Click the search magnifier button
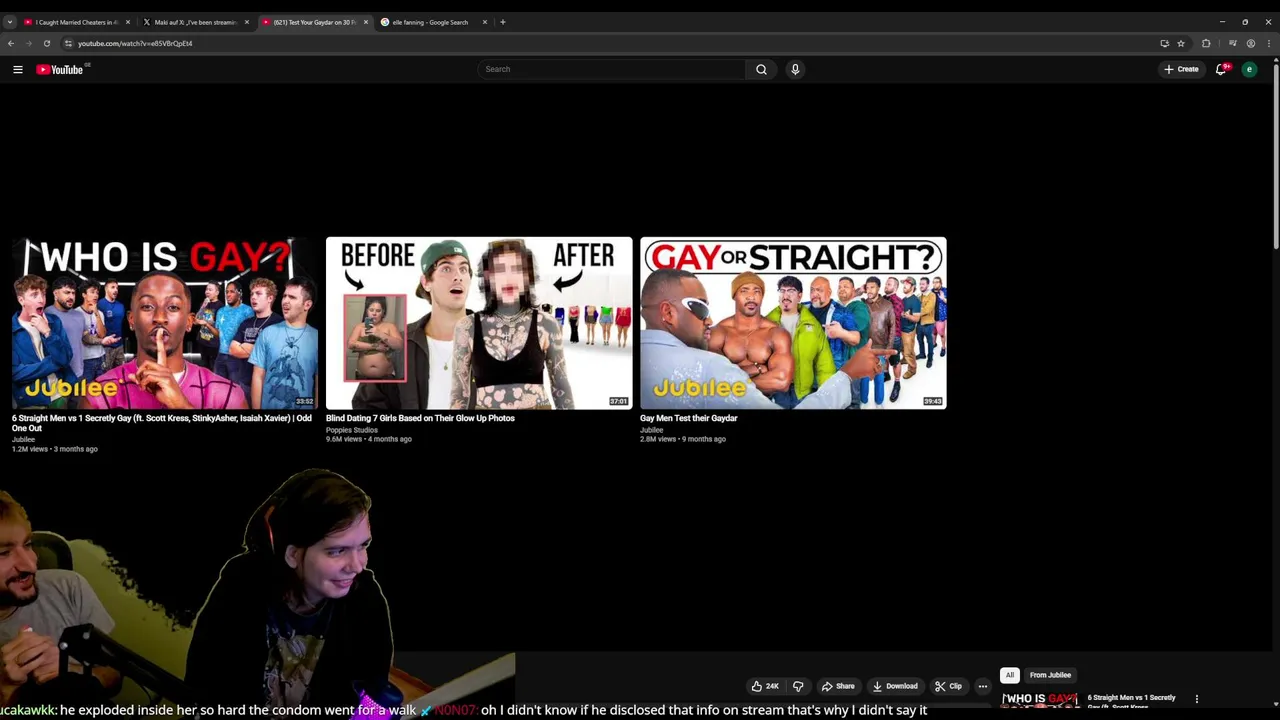The image size is (1280, 720). [761, 69]
